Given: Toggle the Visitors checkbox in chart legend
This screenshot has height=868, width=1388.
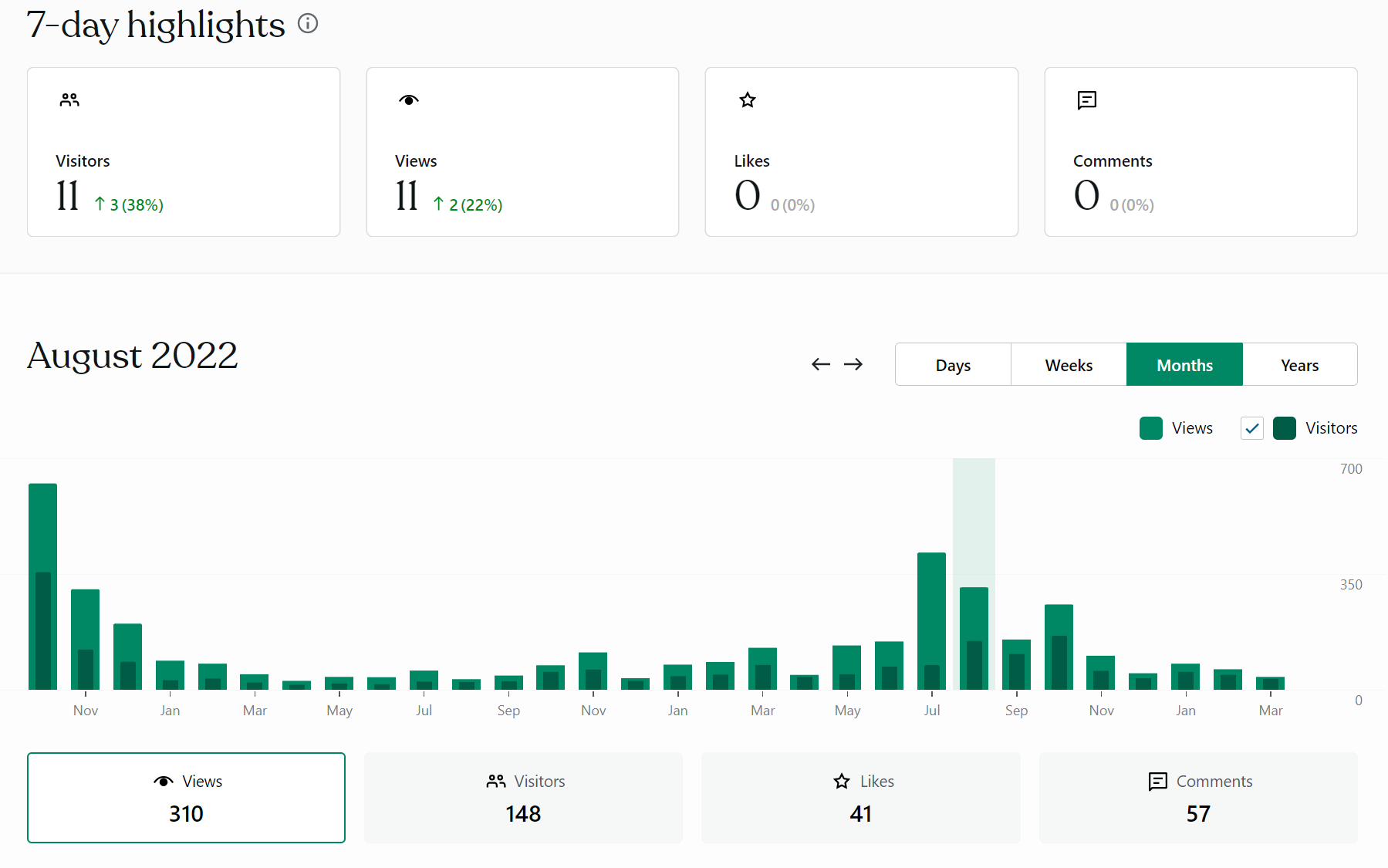Looking at the screenshot, I should point(1251,428).
